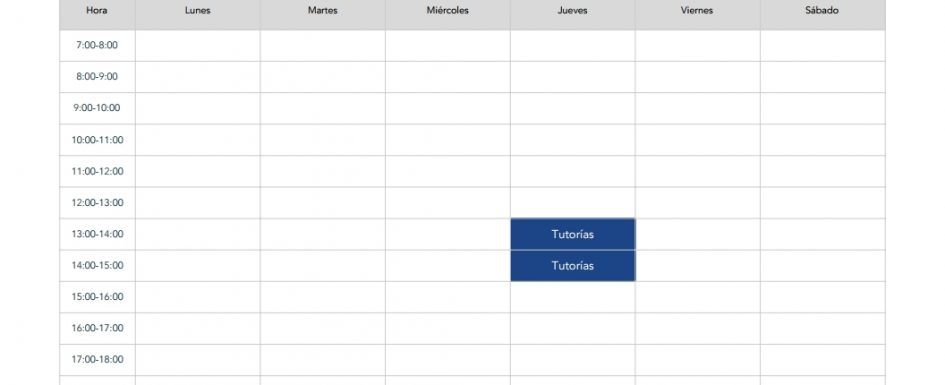Click the Hora column header
Image resolution: width=945 pixels, height=385 pixels.
click(x=97, y=11)
